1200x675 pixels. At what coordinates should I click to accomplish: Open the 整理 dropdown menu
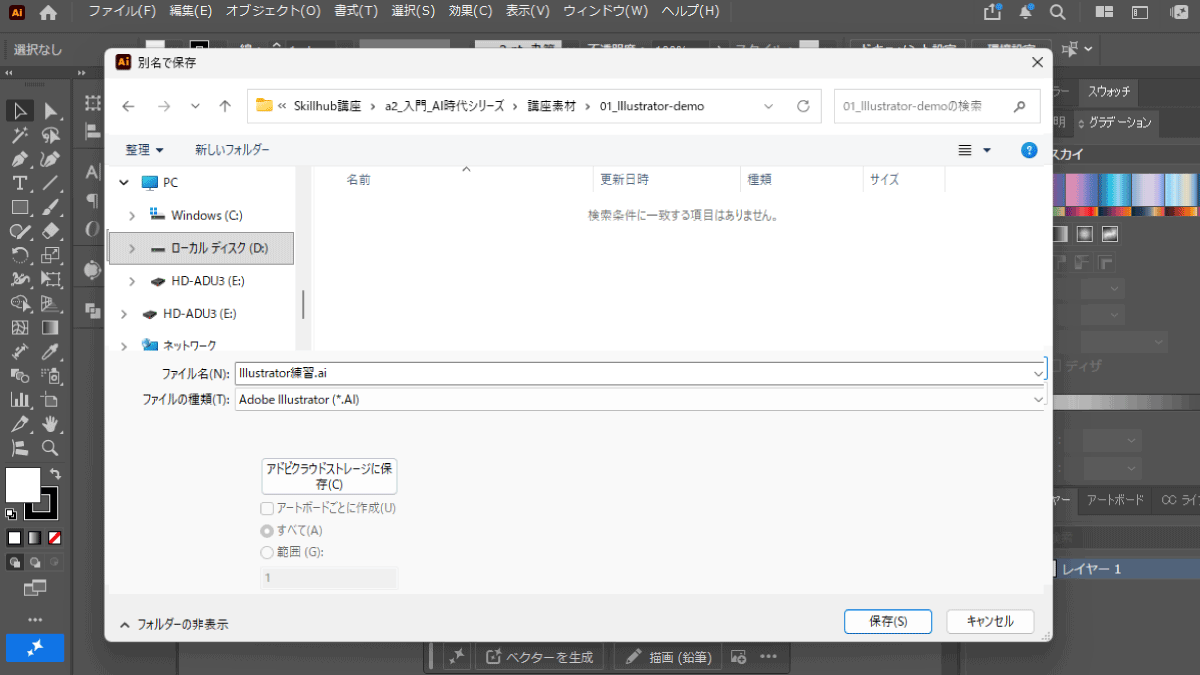click(144, 150)
